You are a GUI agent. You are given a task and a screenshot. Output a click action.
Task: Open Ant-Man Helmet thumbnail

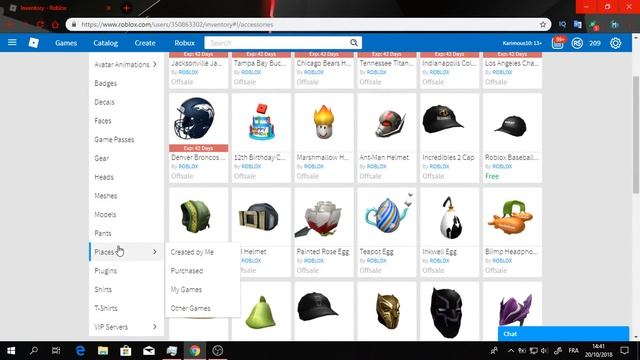pos(387,122)
